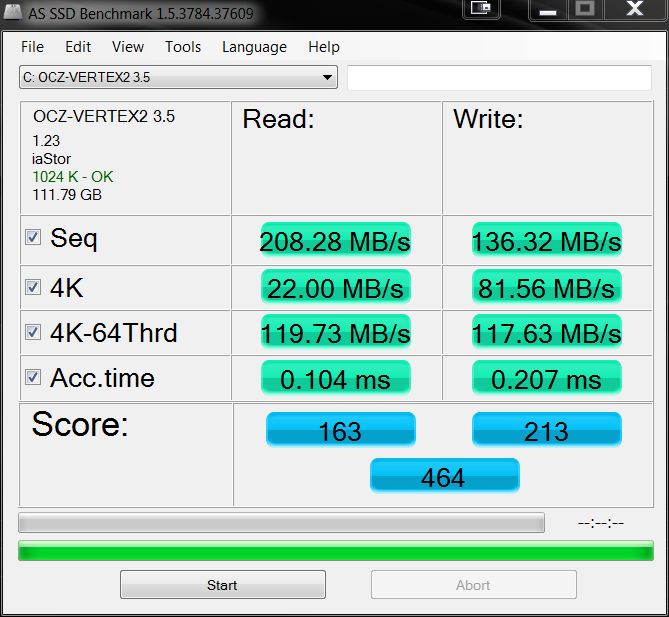Viewport: 669px width, 617px height.
Task: Uncheck the 4K test checkbox
Action: click(33, 287)
